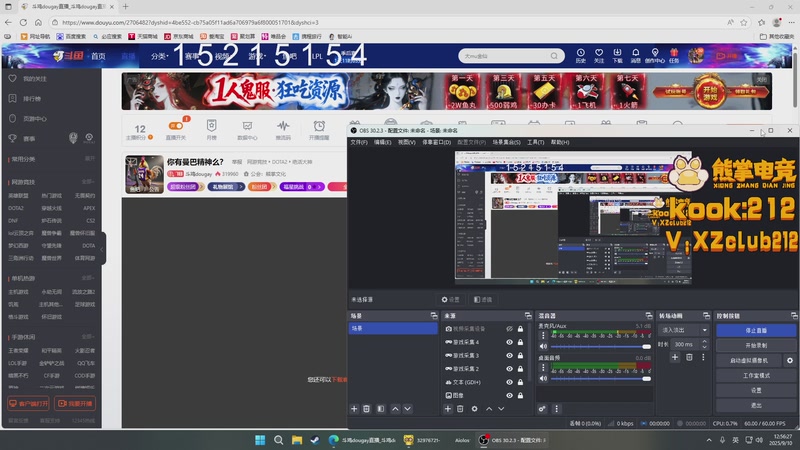Open advanced audio properties gear in mixer
800x450 pixels.
click(542, 409)
